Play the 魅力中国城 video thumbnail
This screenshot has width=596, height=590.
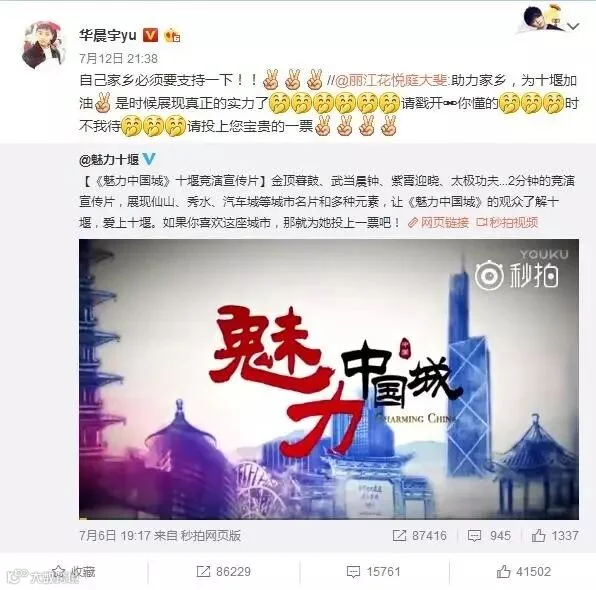coord(329,379)
